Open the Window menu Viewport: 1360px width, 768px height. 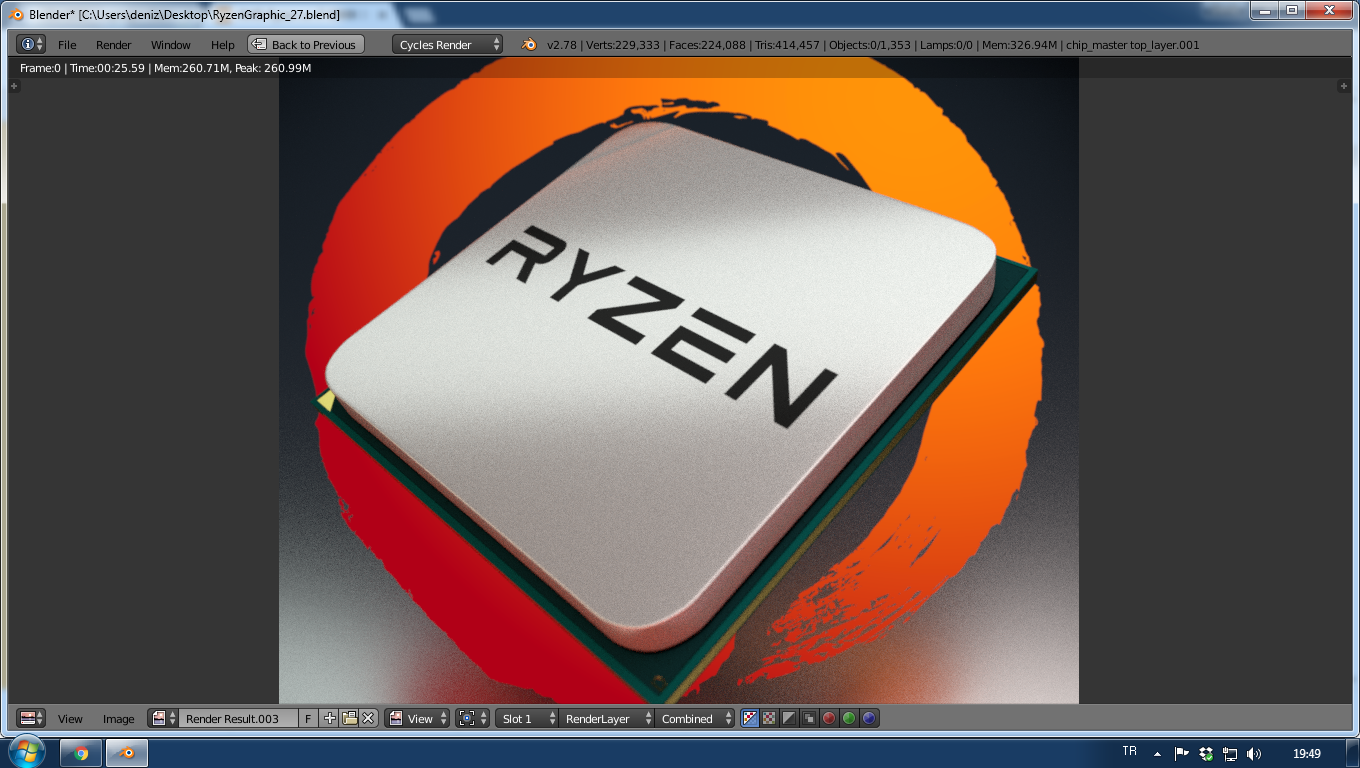[x=170, y=45]
